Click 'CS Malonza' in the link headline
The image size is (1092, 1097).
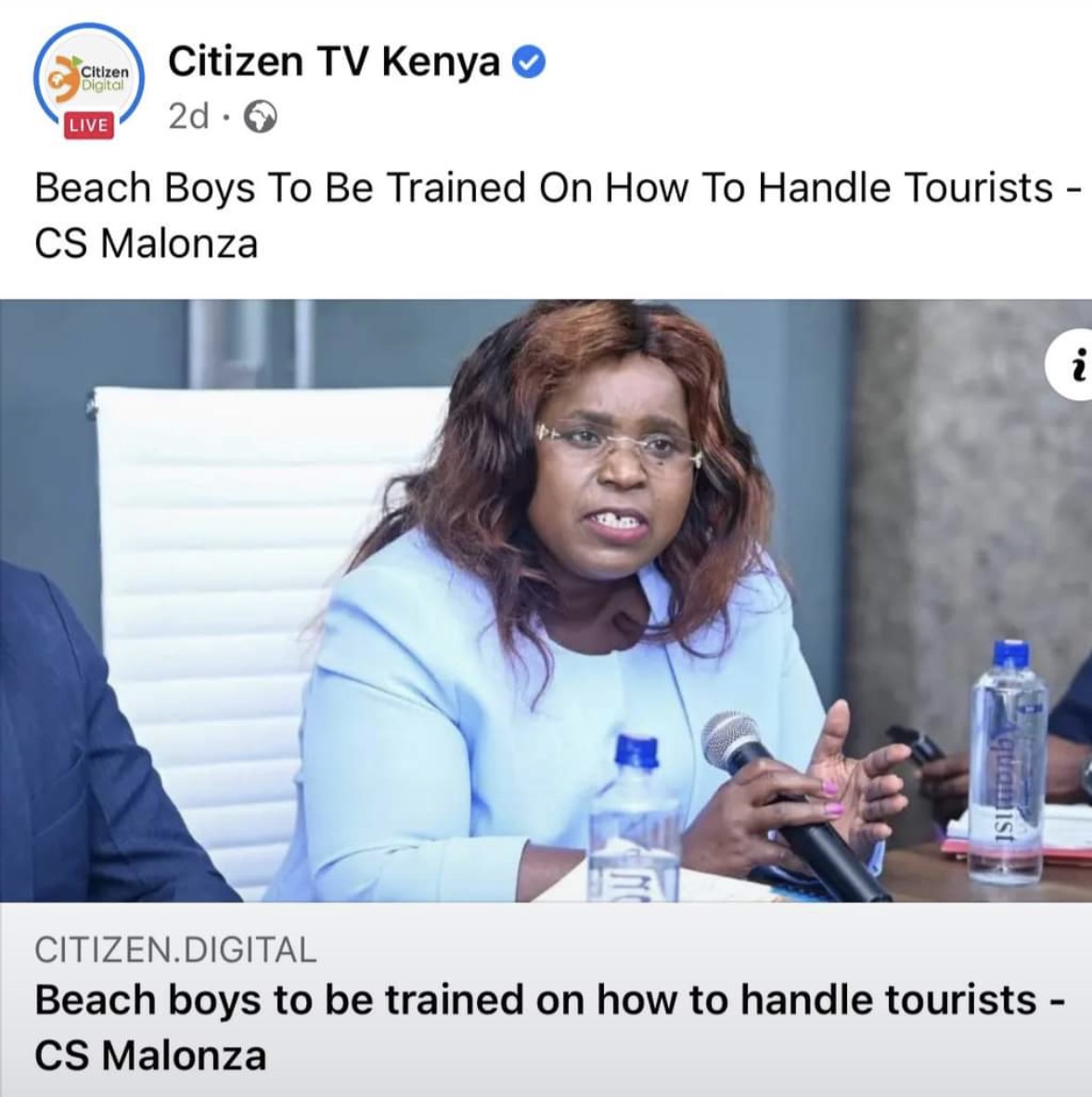click(x=150, y=1056)
